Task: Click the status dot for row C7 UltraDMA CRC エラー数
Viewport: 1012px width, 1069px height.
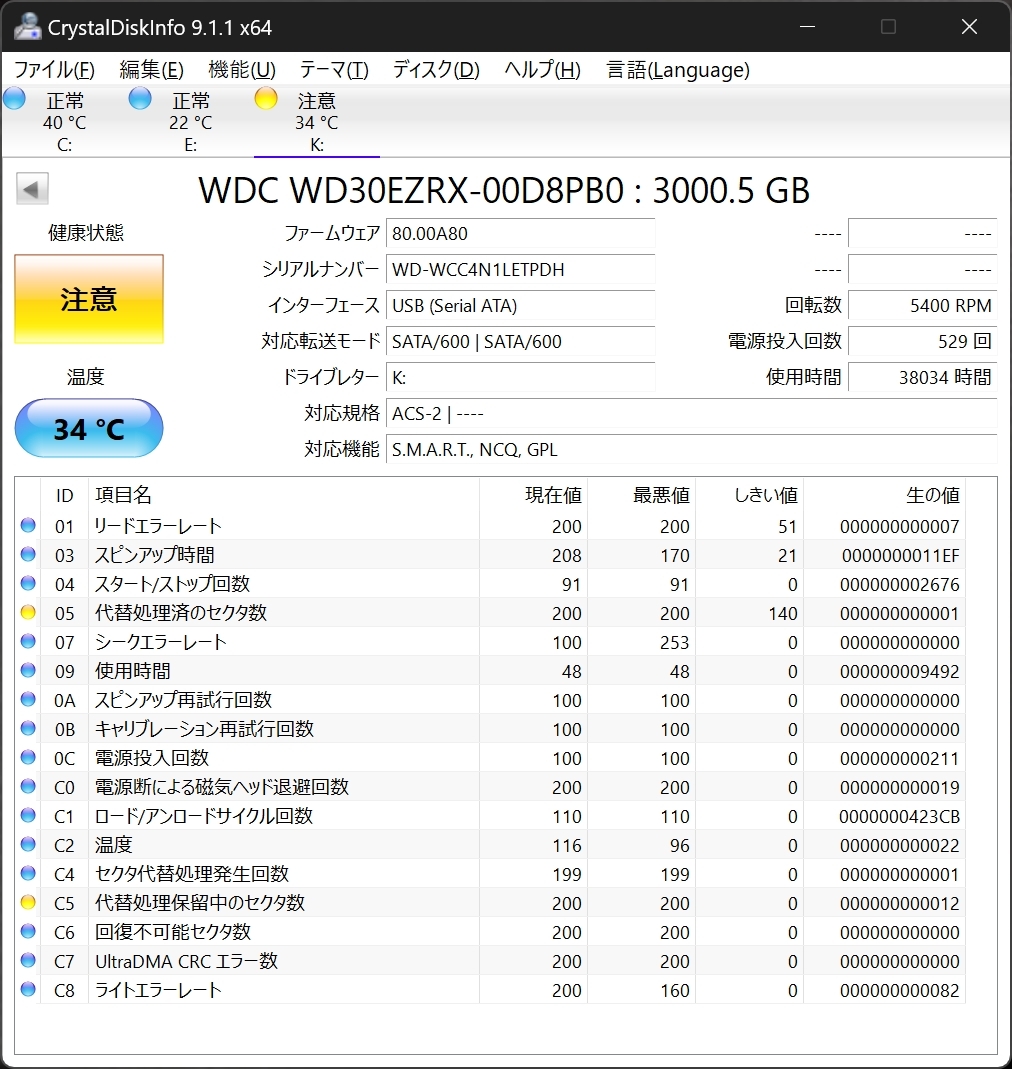Action: [28, 960]
